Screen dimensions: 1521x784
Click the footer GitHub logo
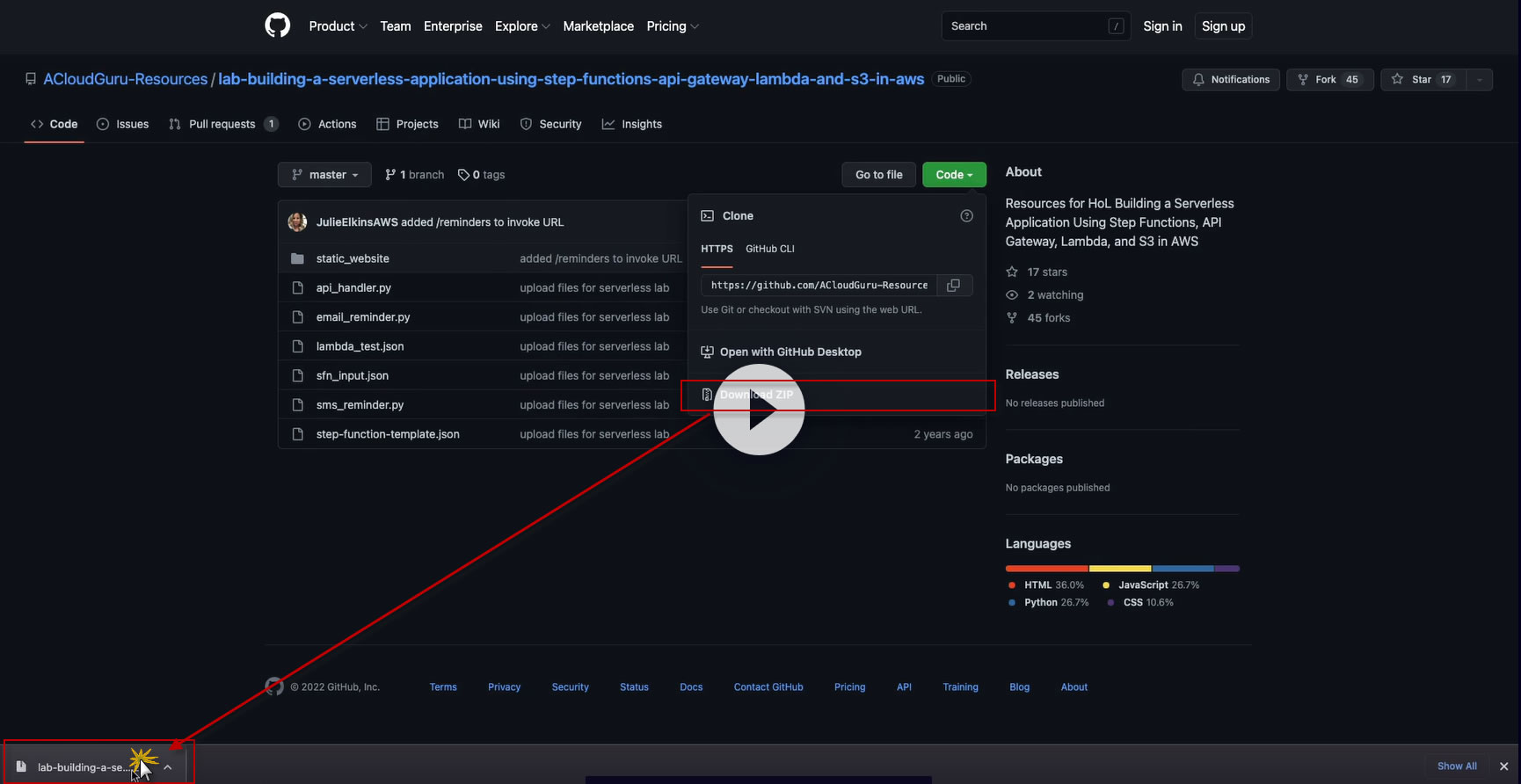click(x=274, y=686)
